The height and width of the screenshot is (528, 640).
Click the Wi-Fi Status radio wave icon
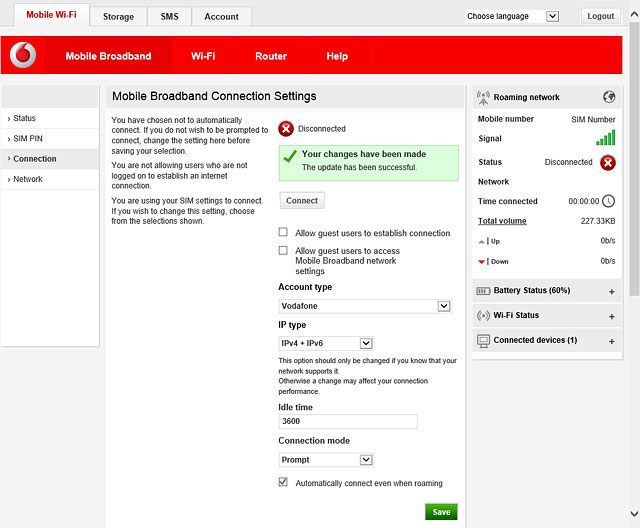[x=483, y=315]
